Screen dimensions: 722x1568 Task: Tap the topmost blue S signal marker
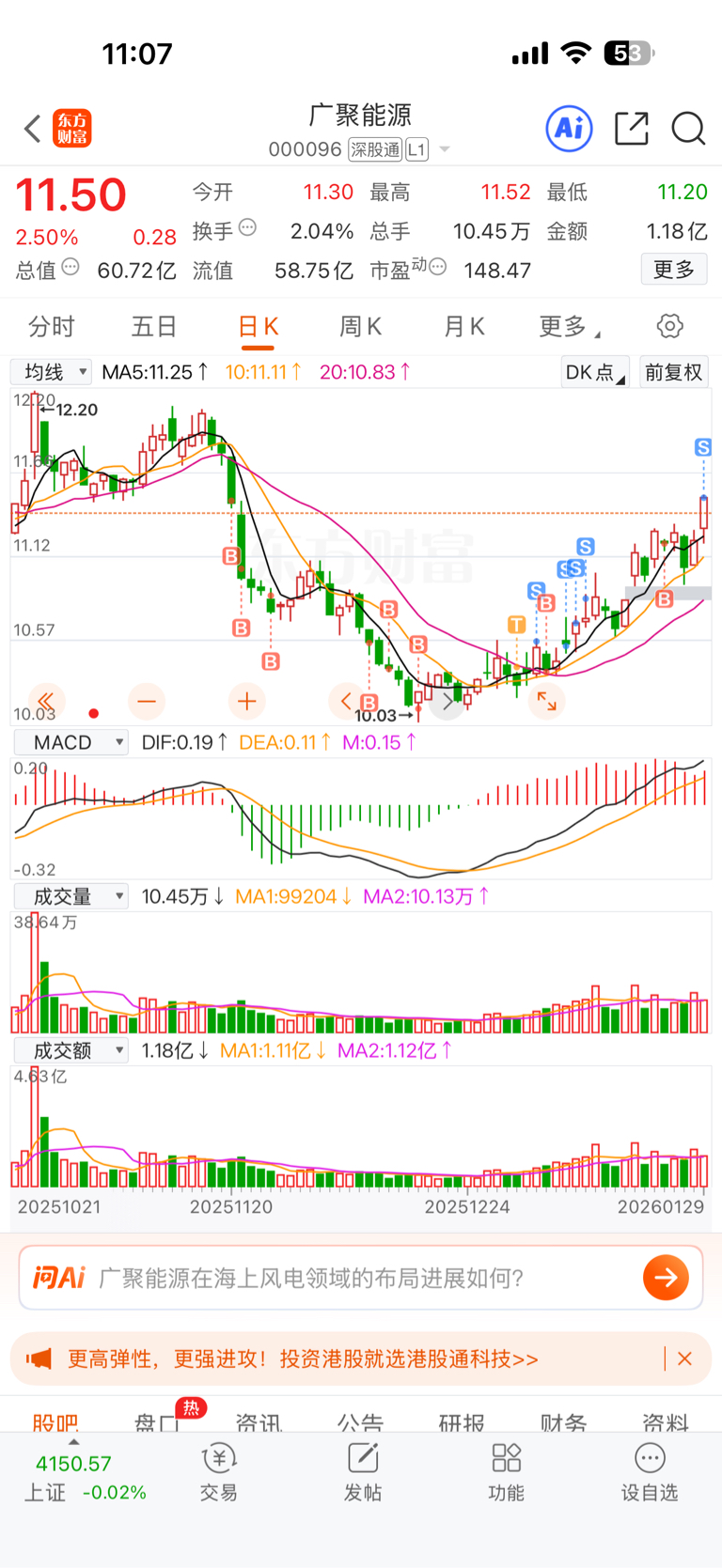[x=703, y=447]
